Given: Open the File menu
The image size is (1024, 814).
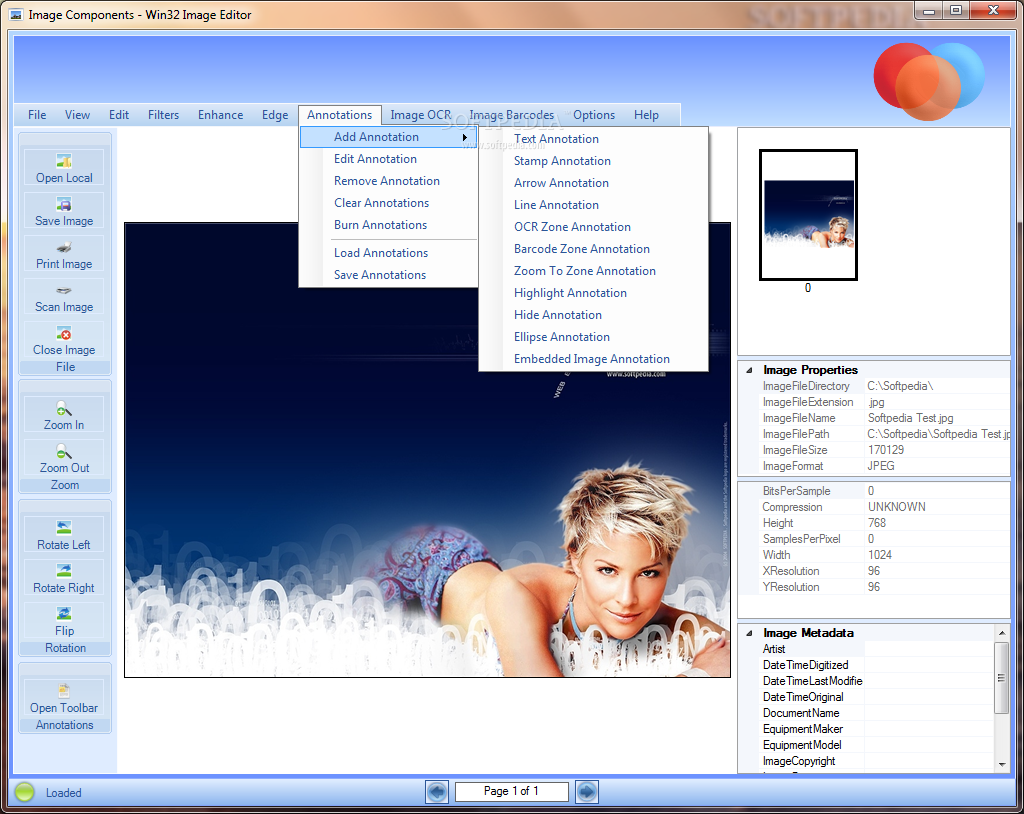Looking at the screenshot, I should coord(37,115).
